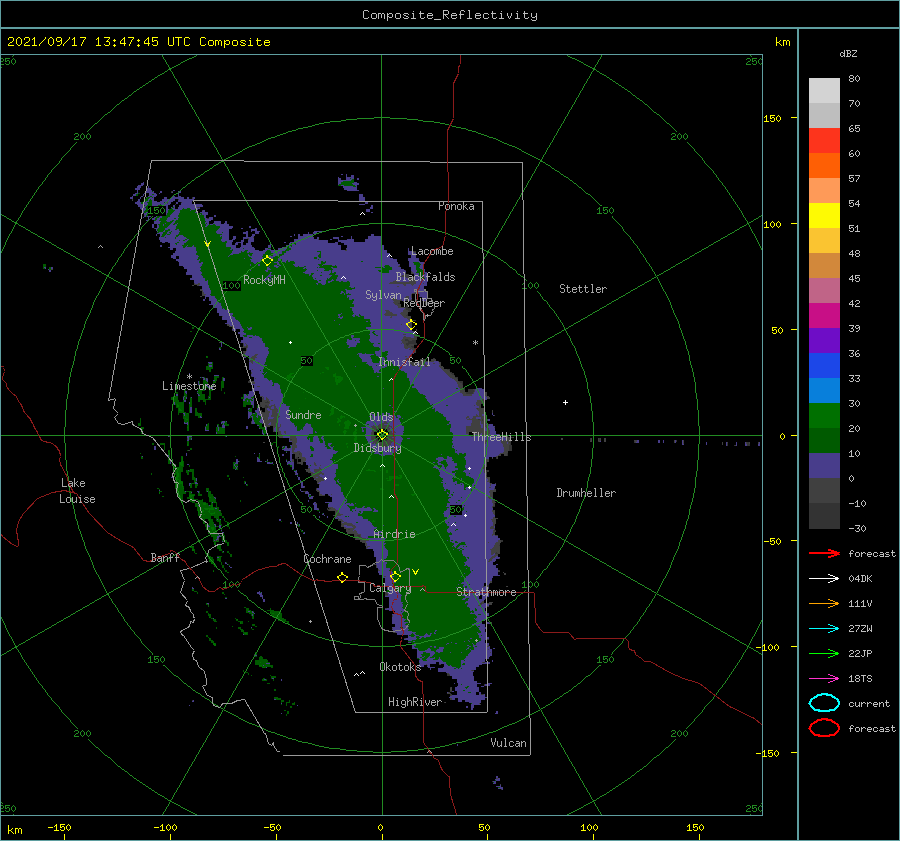Image resolution: width=900 pixels, height=841 pixels.
Task: Pick the blue 33-36 dBZ swatch
Action: click(x=824, y=365)
